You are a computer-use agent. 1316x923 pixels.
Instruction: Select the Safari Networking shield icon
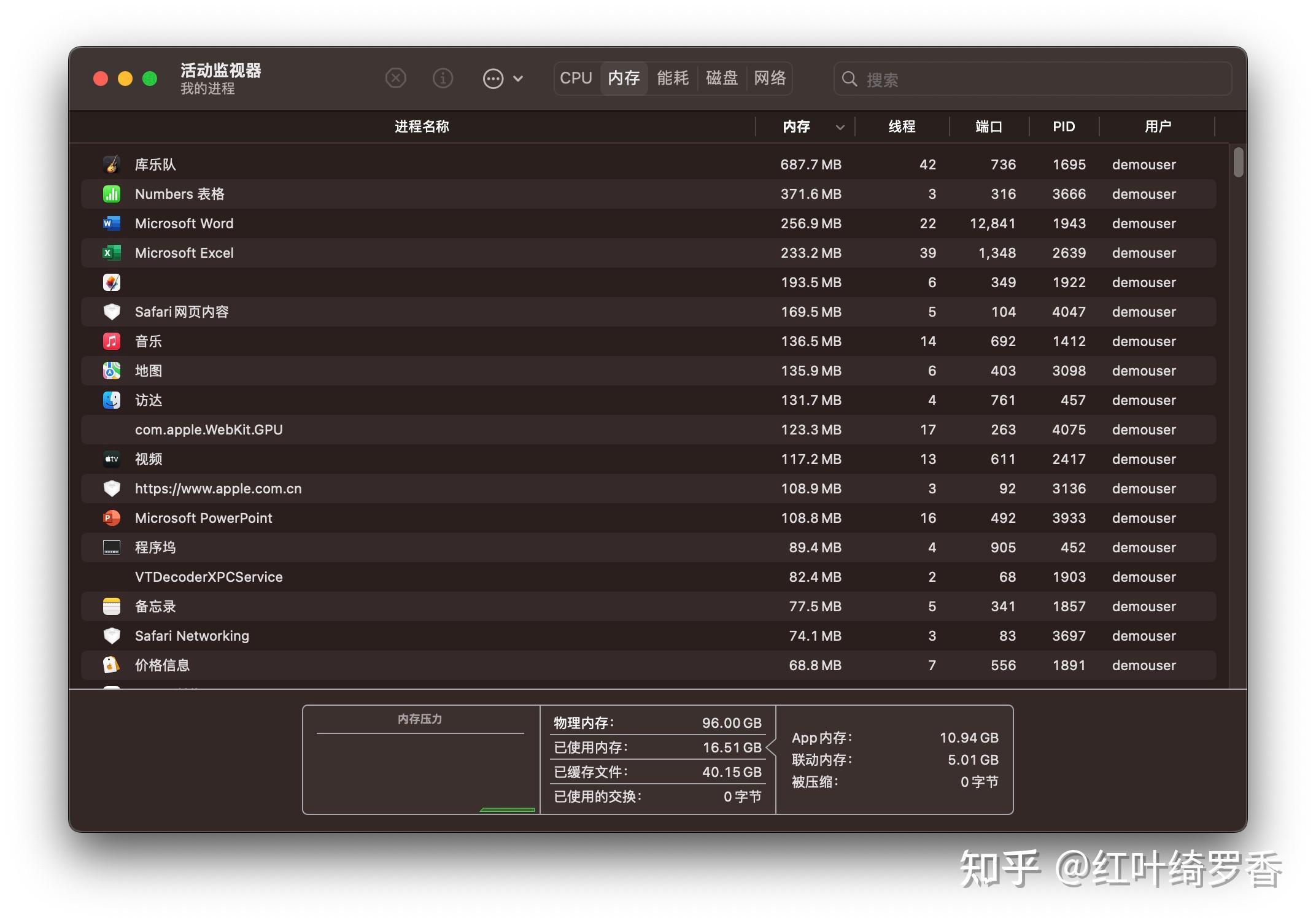(x=111, y=635)
